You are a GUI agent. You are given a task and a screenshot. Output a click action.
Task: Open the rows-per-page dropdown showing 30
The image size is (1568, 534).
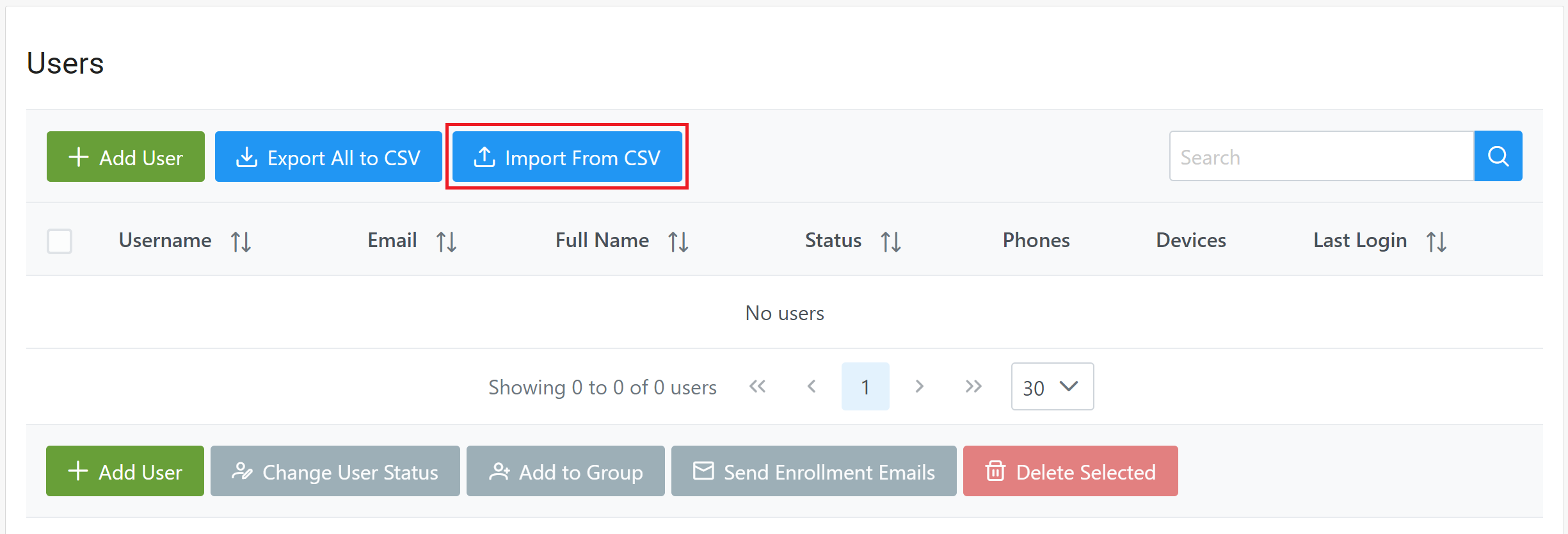click(1052, 387)
